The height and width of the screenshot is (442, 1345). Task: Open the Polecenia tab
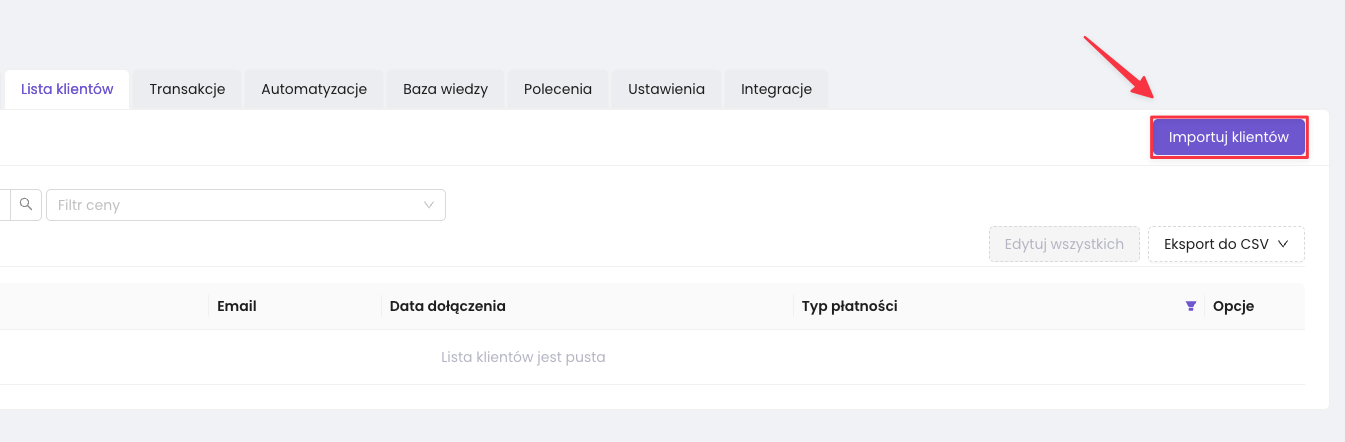click(x=558, y=89)
